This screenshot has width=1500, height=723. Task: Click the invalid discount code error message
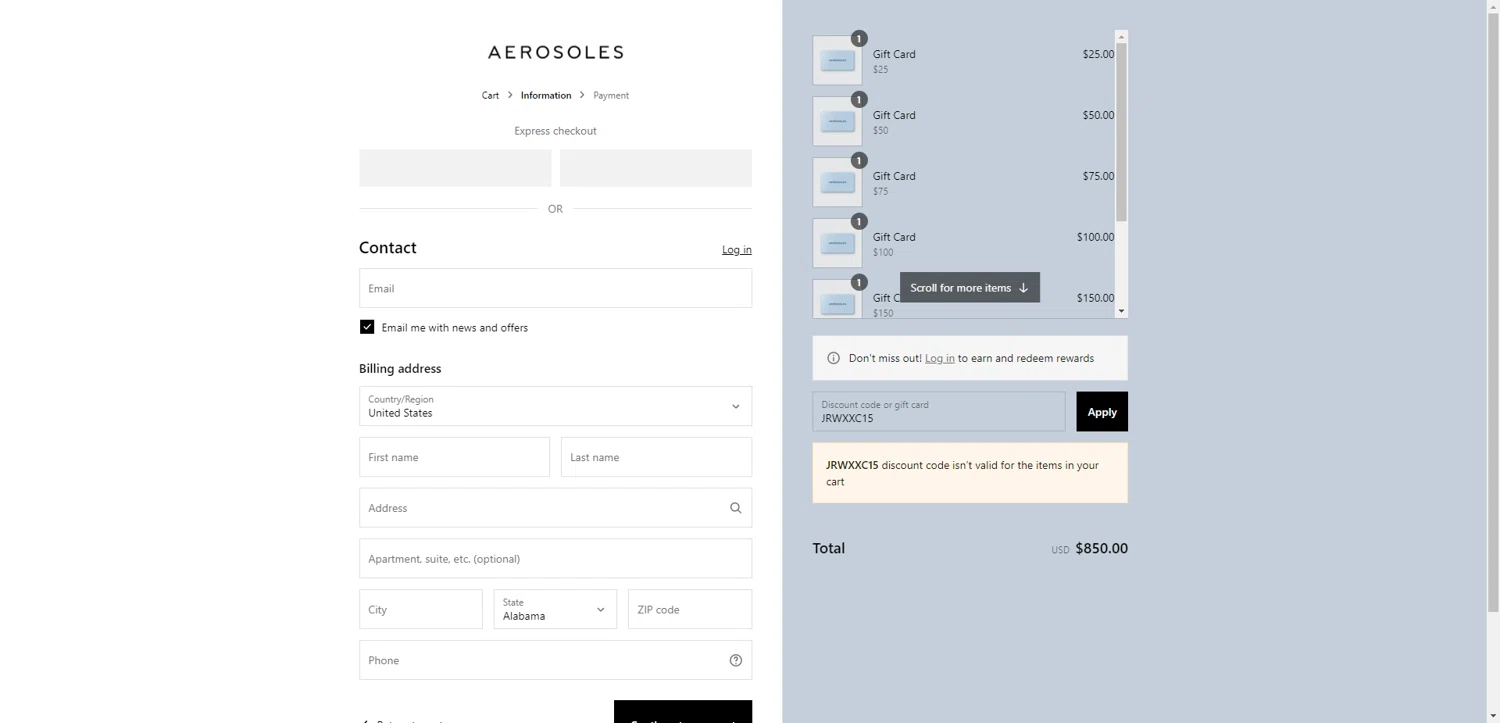[970, 473]
